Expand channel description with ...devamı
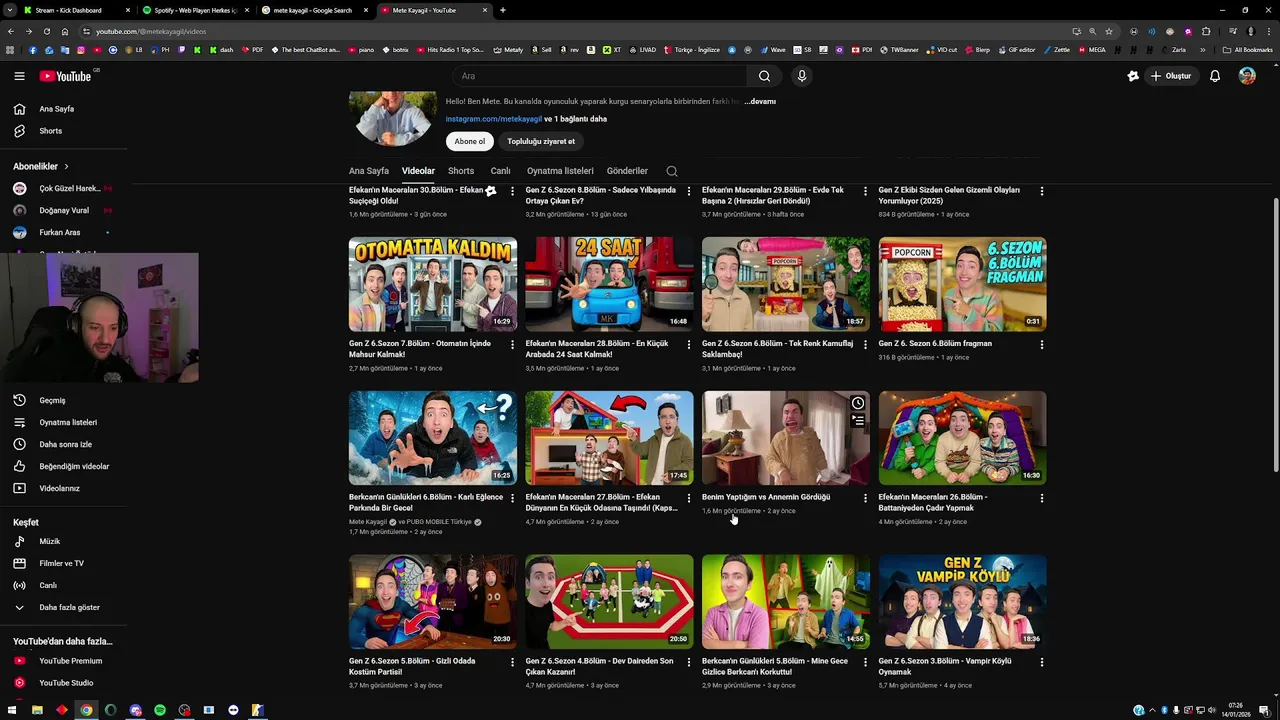 click(x=760, y=101)
